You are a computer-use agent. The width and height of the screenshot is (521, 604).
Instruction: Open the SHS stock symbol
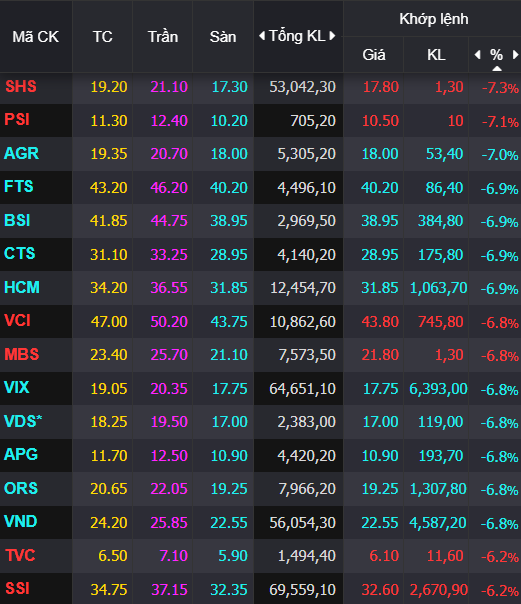point(21,86)
